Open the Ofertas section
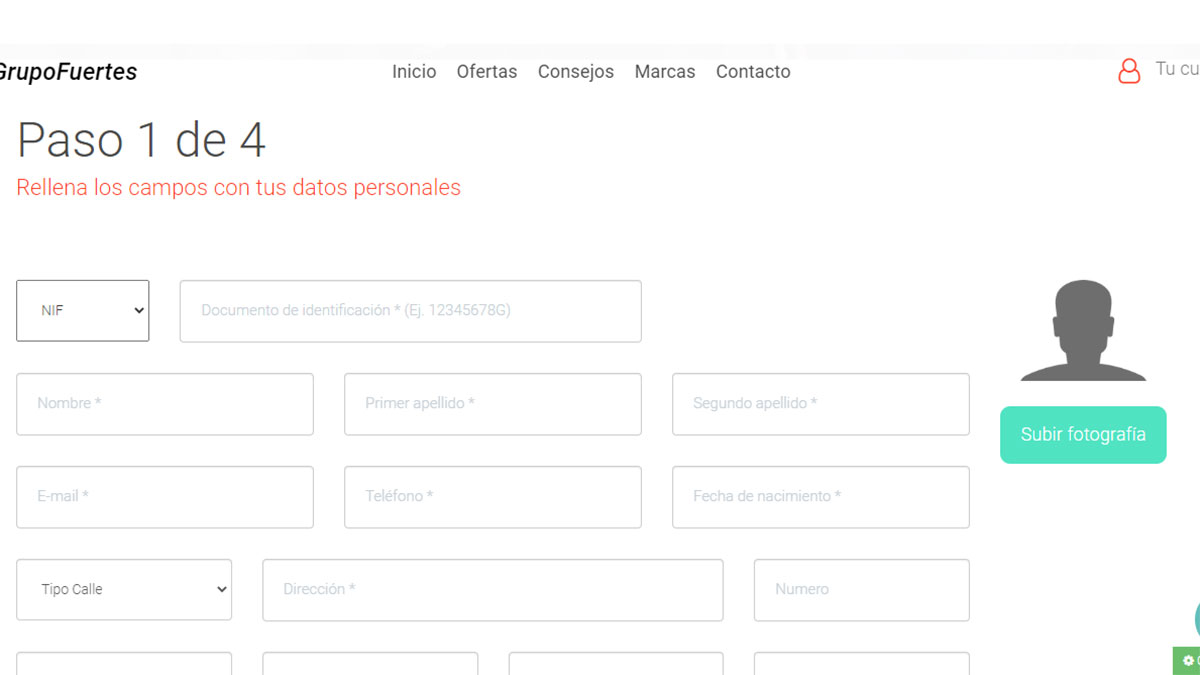The image size is (1200, 675). 487,71
